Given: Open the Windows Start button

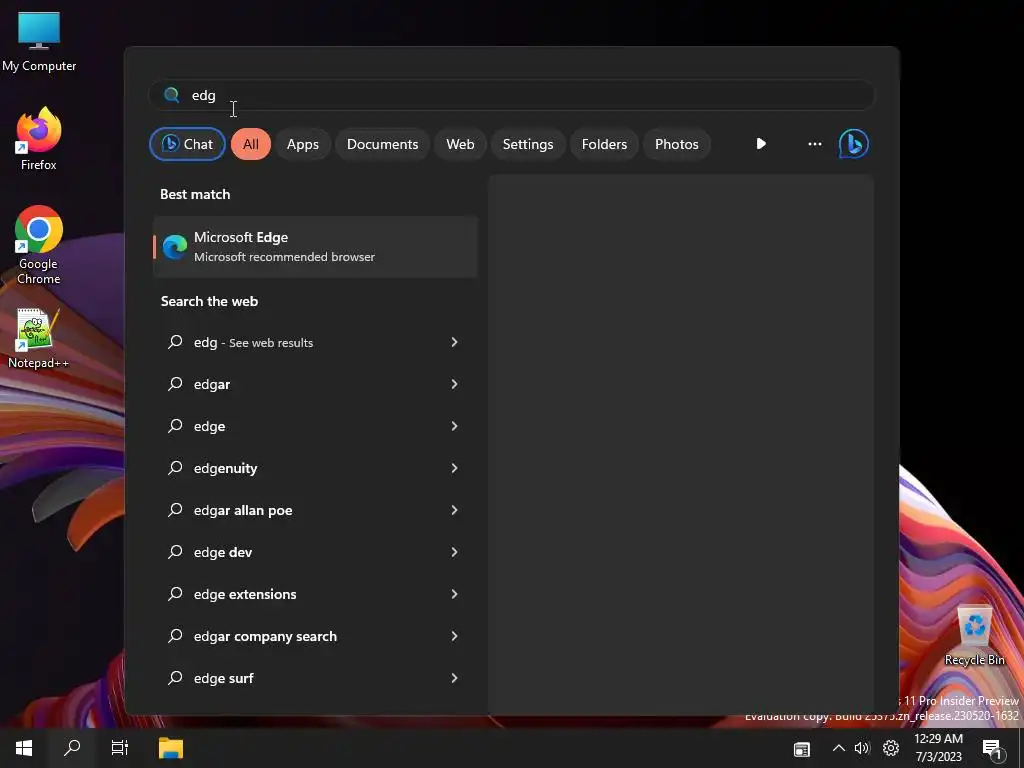Looking at the screenshot, I should coord(24,748).
